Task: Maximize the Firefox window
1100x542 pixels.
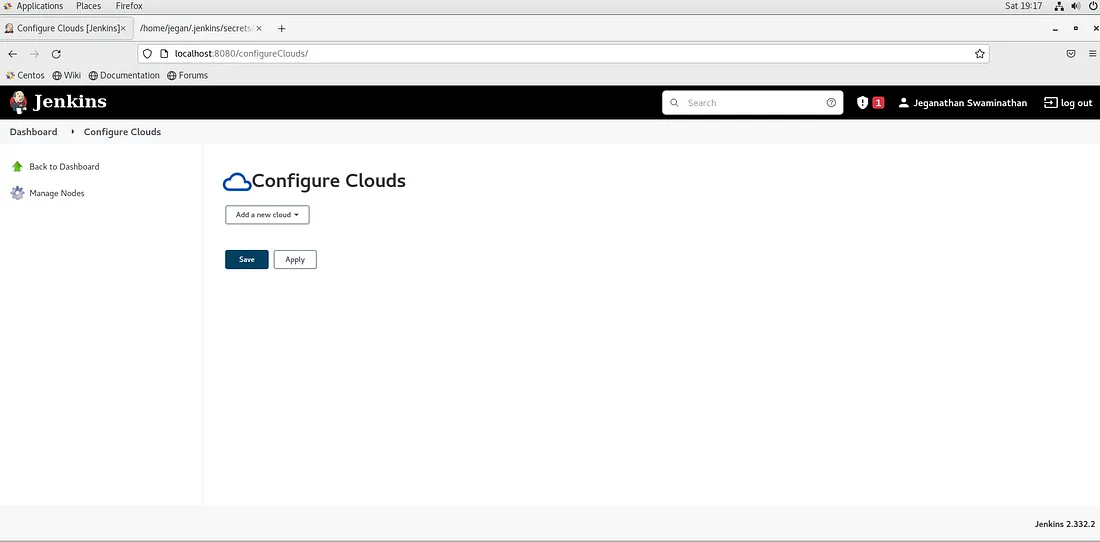Action: pyautogui.click(x=1075, y=29)
